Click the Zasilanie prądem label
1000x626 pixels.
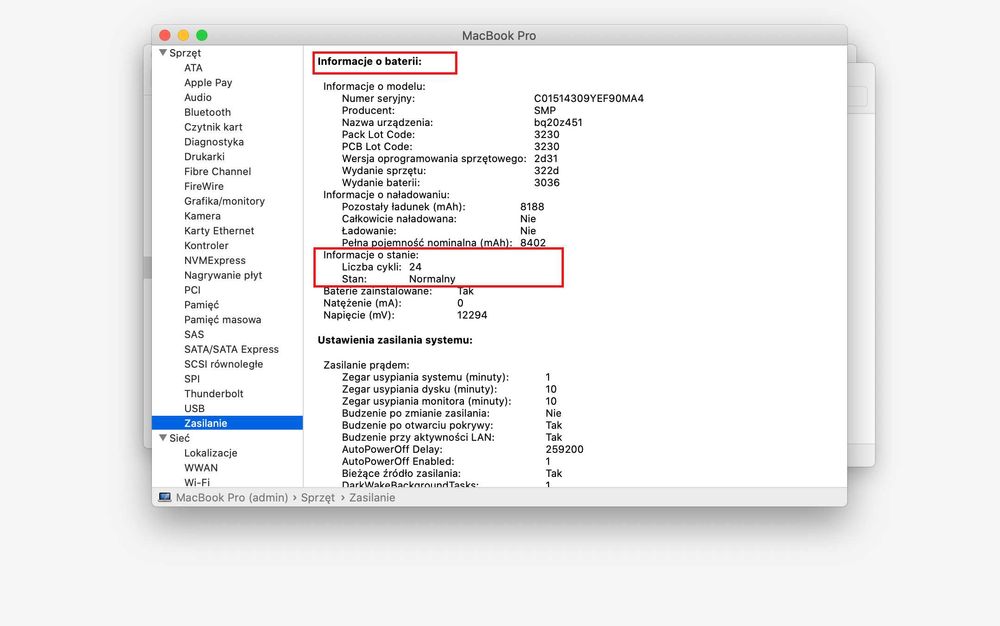(366, 365)
